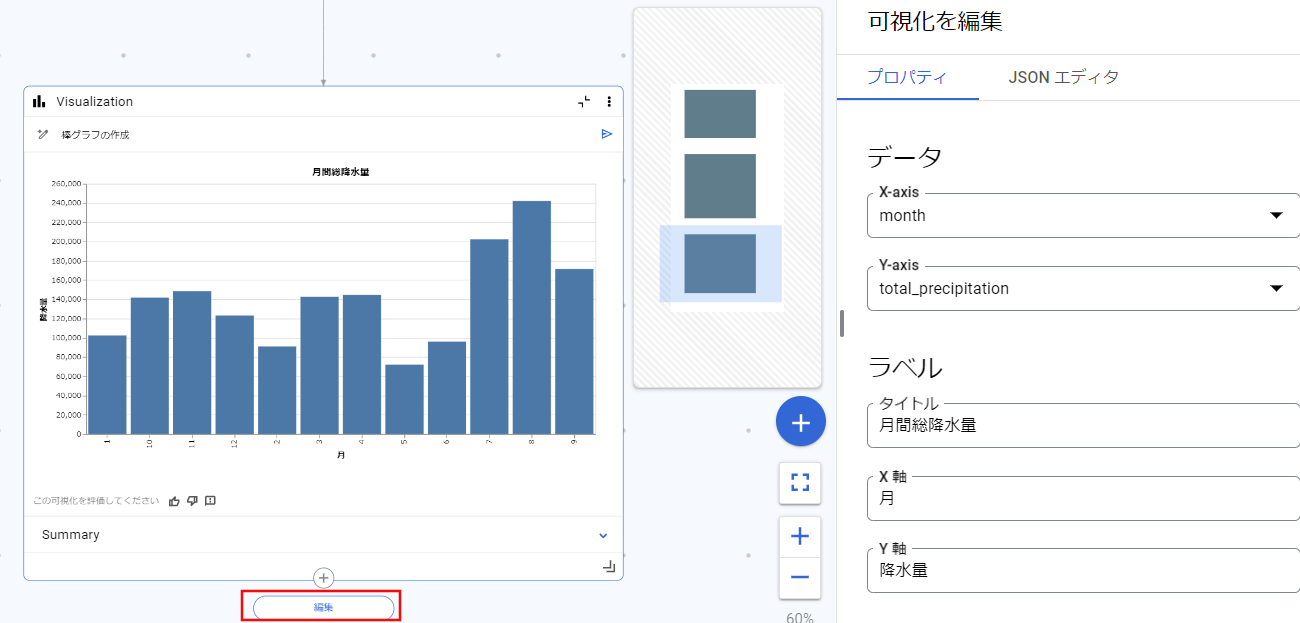Screen dimensions: 1300x623
Task: Click the panel divider drag handle
Action: [x=842, y=323]
